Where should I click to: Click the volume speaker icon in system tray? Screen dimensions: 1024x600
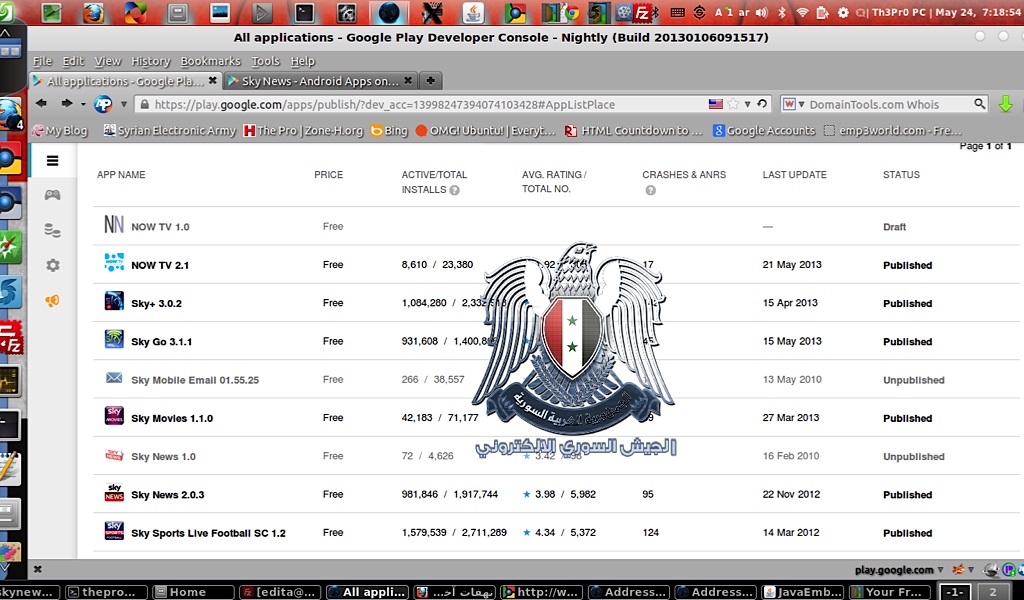click(x=761, y=12)
